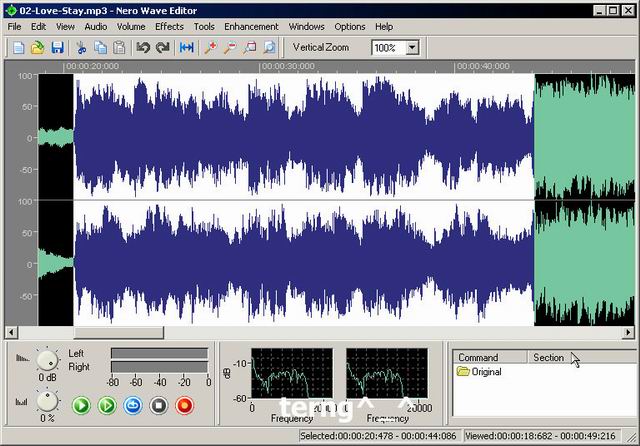Open the Options menu
The height and width of the screenshot is (446, 640).
point(350,27)
